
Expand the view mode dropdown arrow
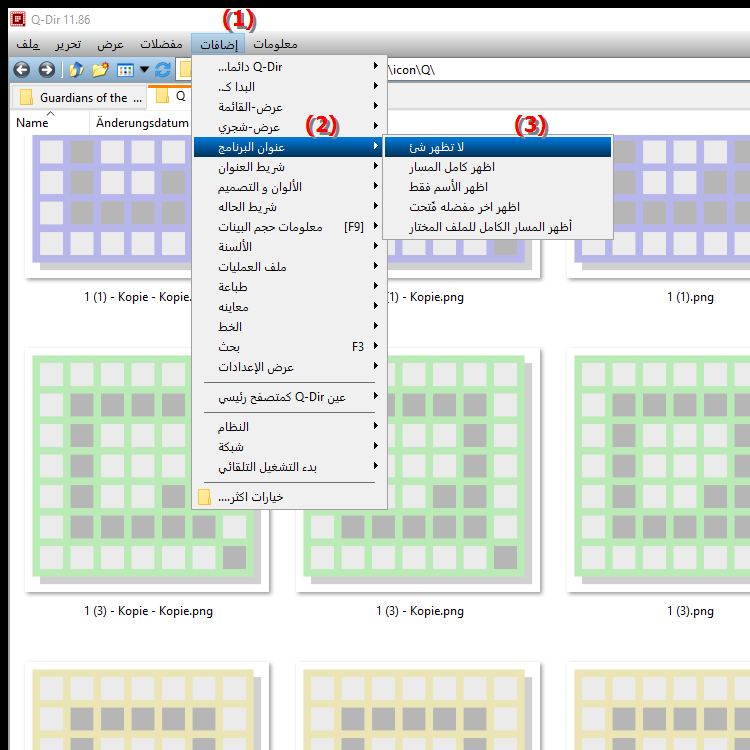coord(144,70)
